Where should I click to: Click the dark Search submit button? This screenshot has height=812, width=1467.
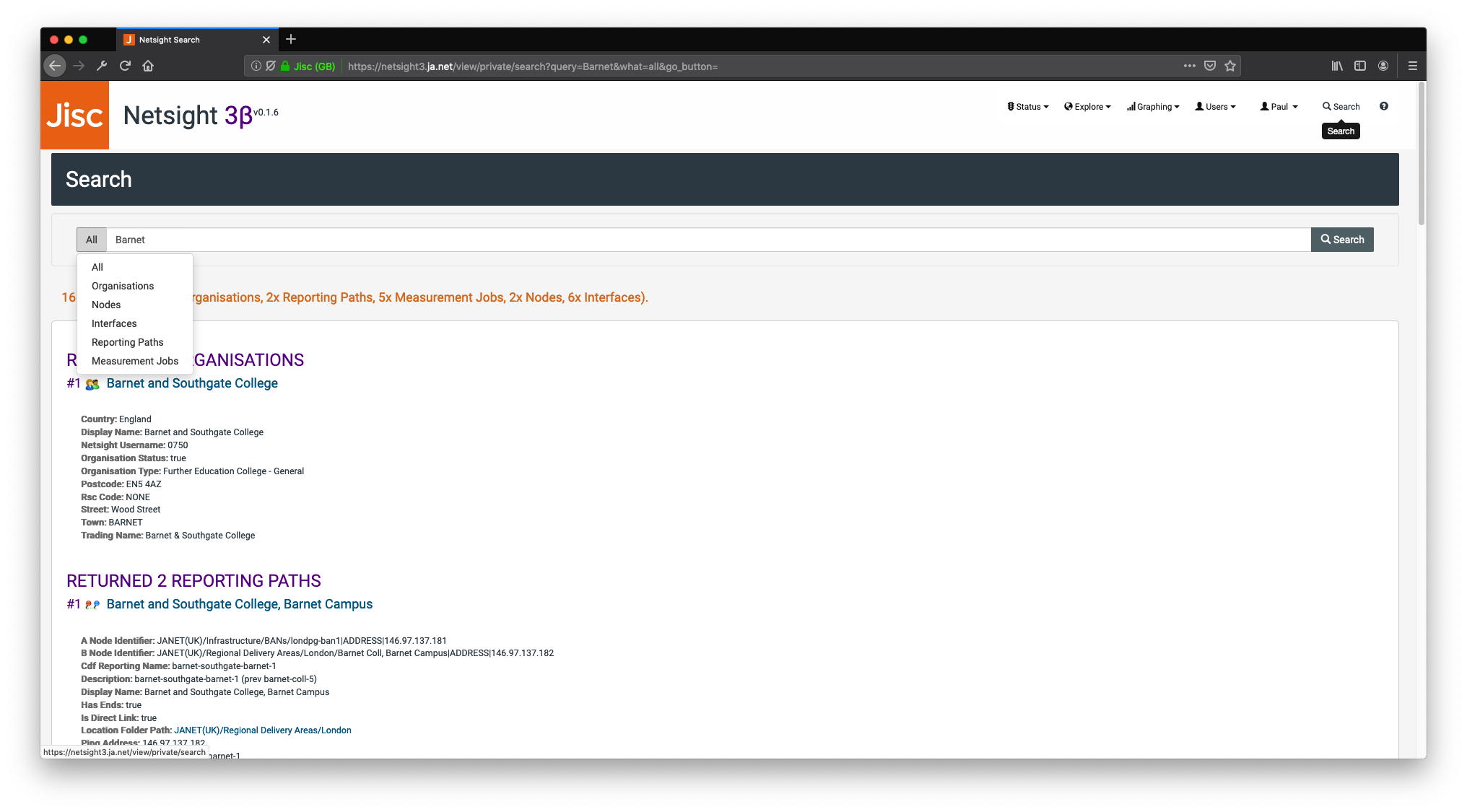pos(1342,240)
